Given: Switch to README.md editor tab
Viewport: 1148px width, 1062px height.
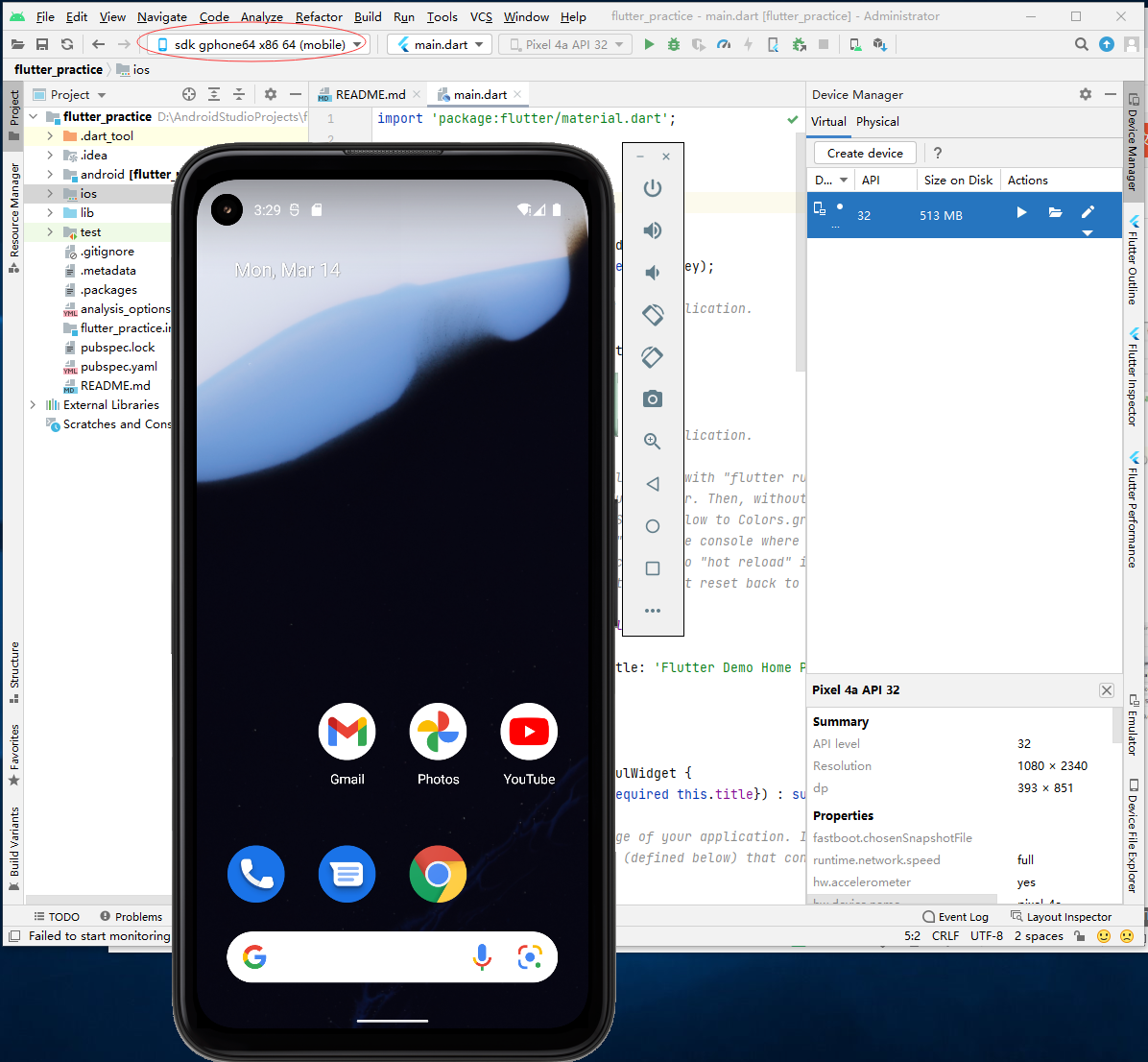Looking at the screenshot, I should pyautogui.click(x=370, y=94).
